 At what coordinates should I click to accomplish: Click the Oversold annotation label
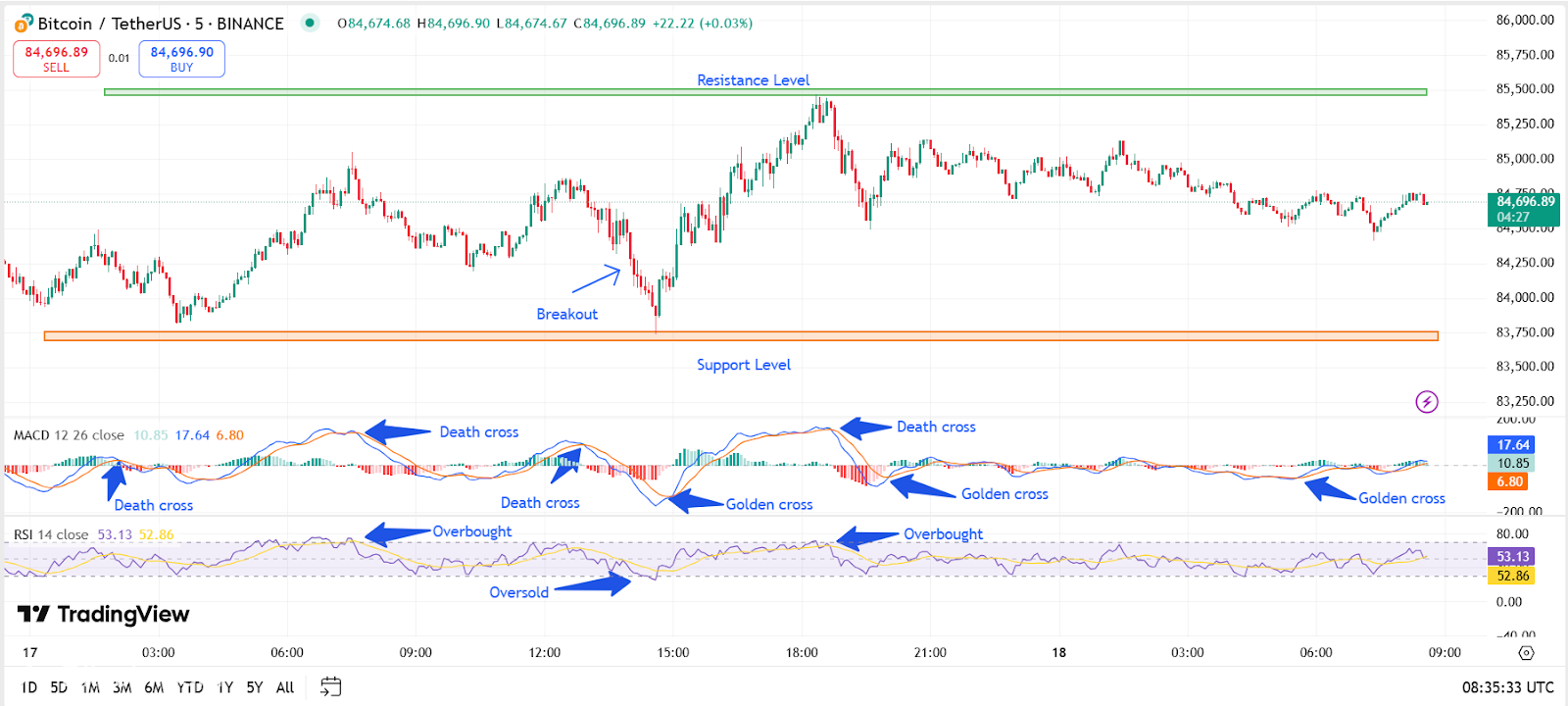(x=518, y=592)
